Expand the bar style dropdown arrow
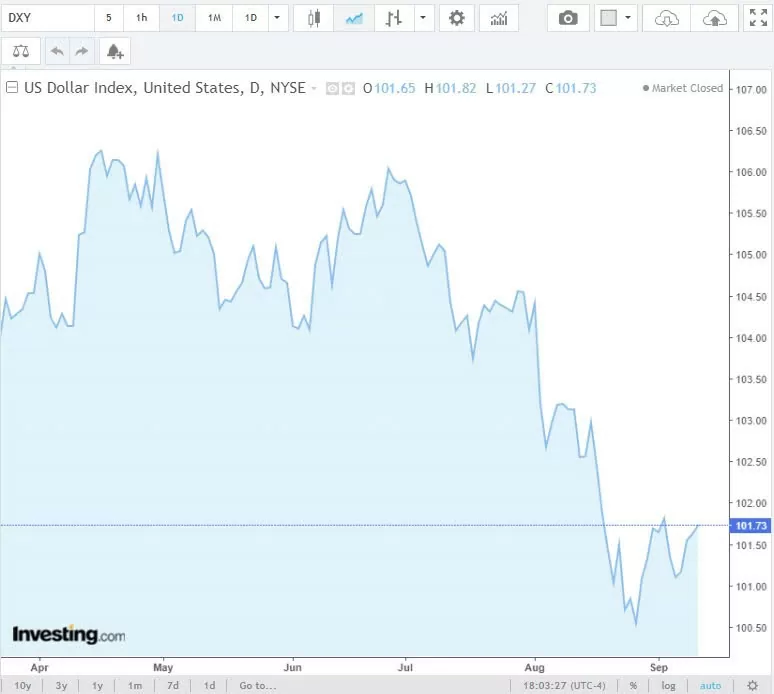 point(424,18)
